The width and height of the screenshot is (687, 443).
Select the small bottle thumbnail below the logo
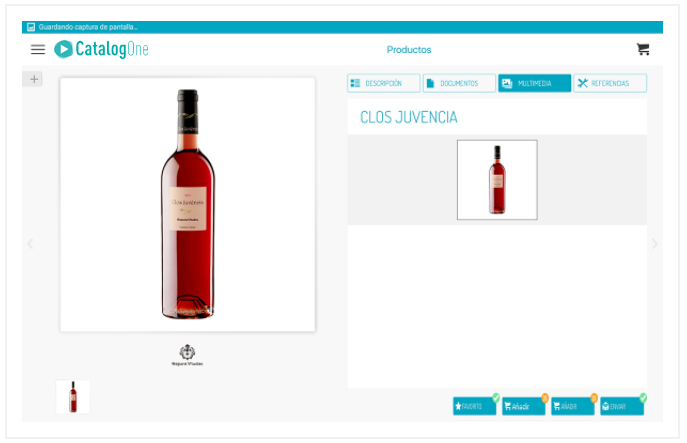pyautogui.click(x=73, y=397)
